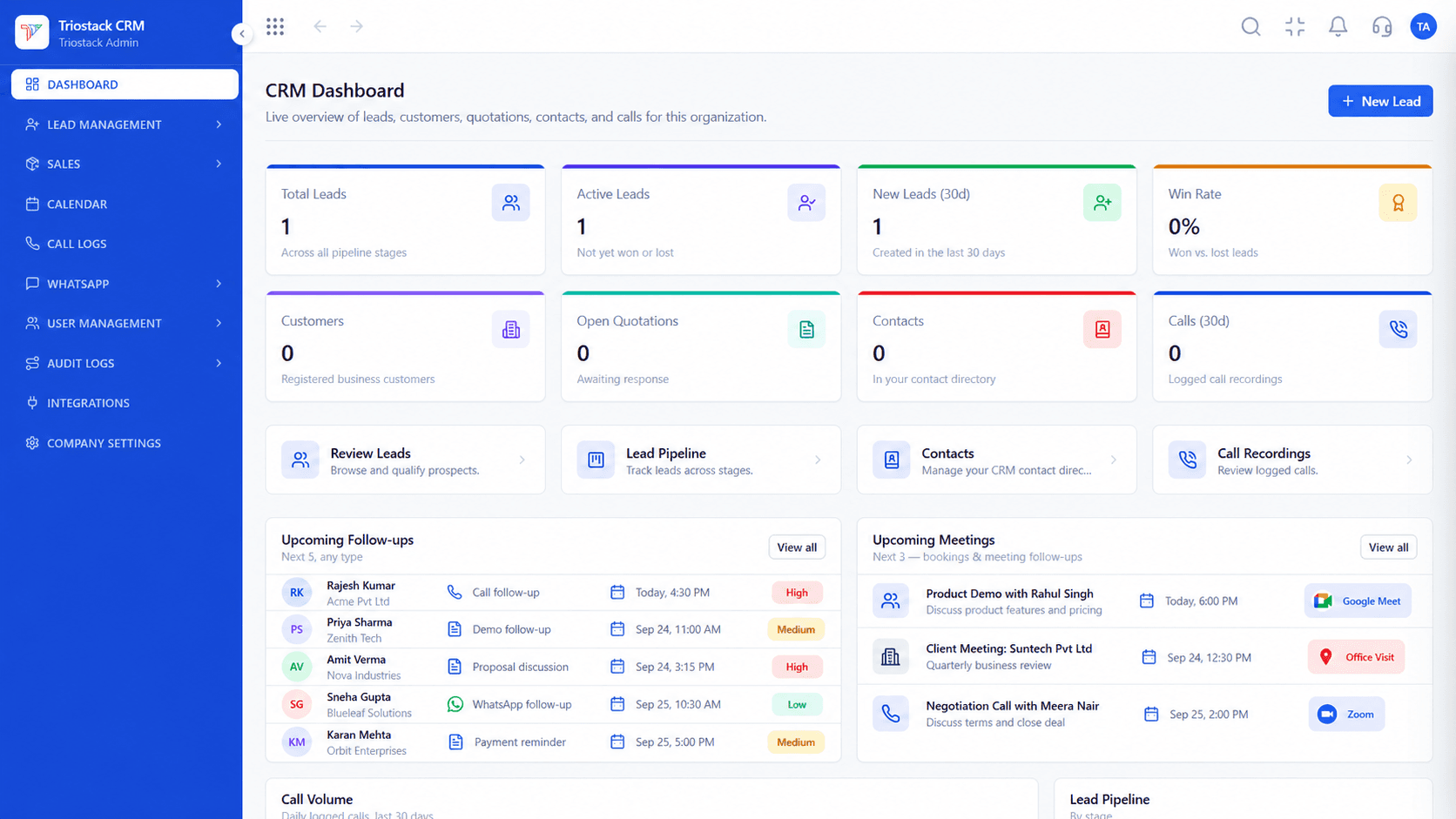The height and width of the screenshot is (819, 1456).
Task: Click the calendar icon beside Today, 4:30 PM
Action: (617, 593)
